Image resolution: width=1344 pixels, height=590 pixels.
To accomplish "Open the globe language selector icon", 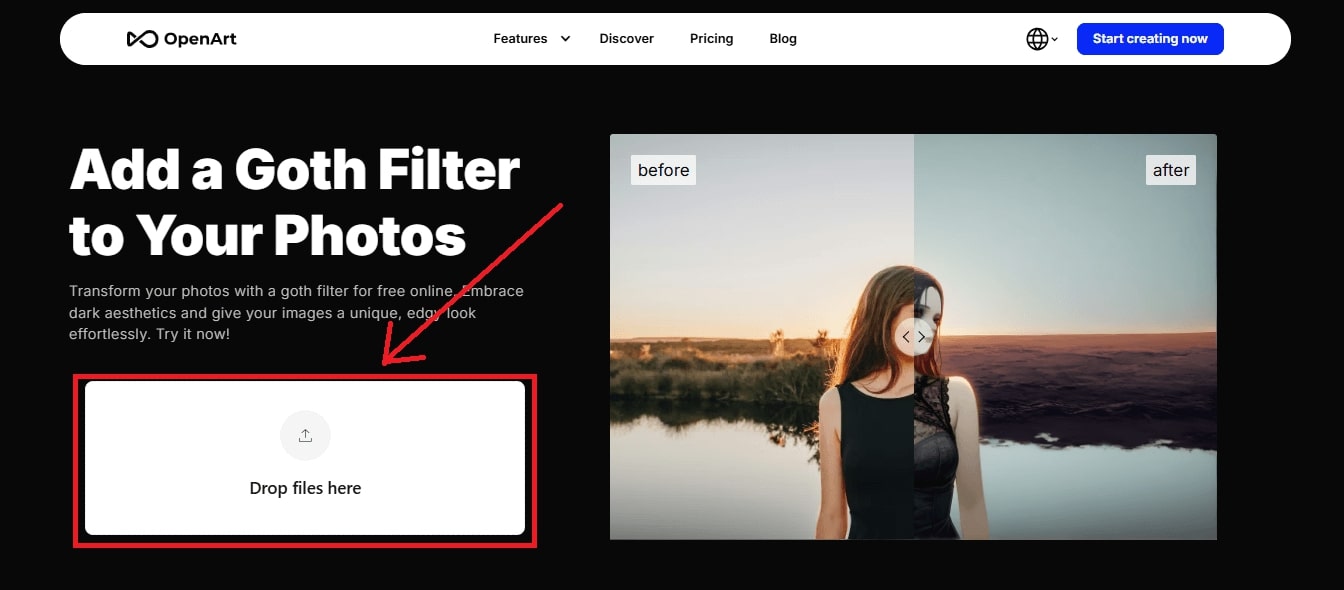I will 1036,38.
